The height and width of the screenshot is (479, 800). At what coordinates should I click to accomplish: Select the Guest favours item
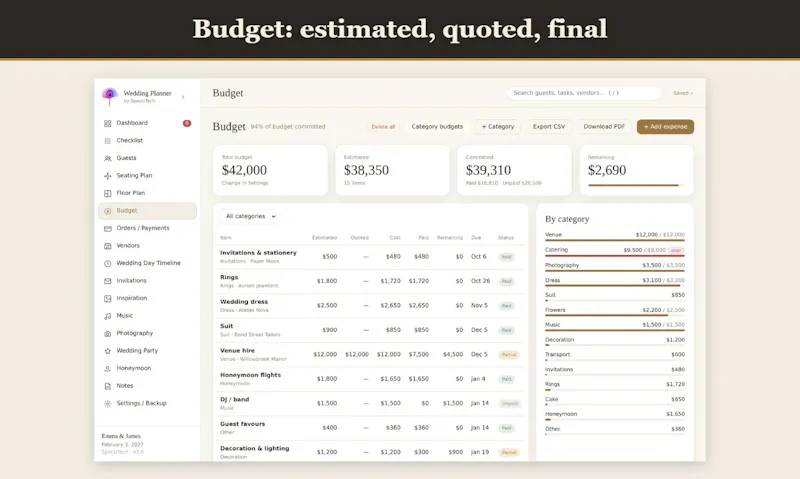[370, 428]
